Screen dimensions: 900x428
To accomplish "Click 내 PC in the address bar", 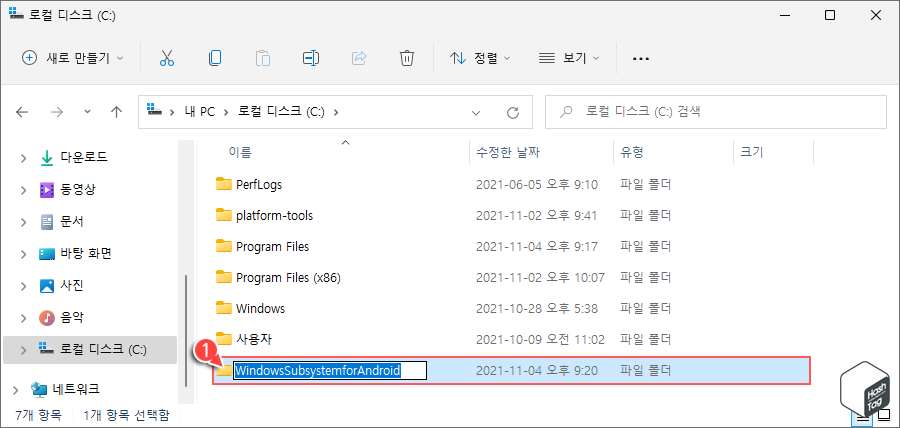I will 200,112.
